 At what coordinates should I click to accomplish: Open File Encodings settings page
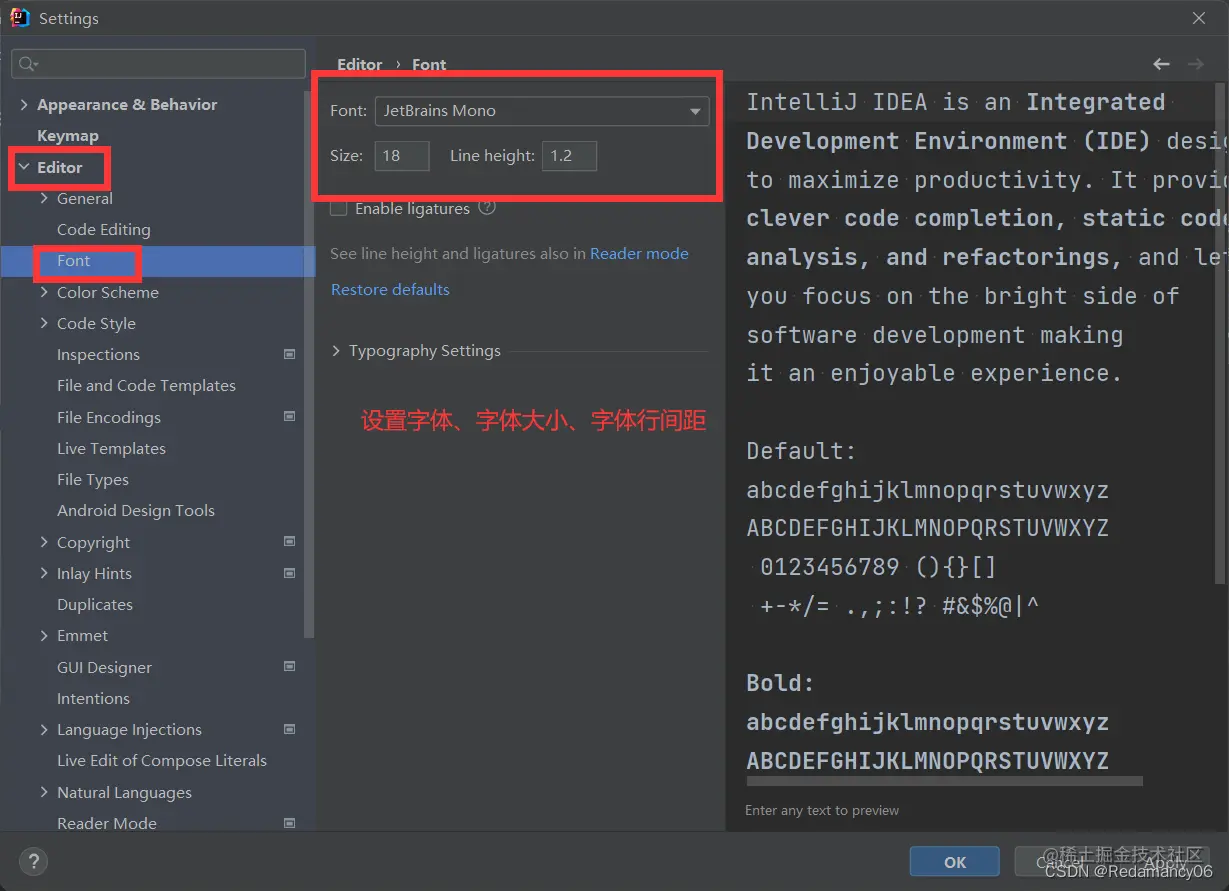(109, 417)
